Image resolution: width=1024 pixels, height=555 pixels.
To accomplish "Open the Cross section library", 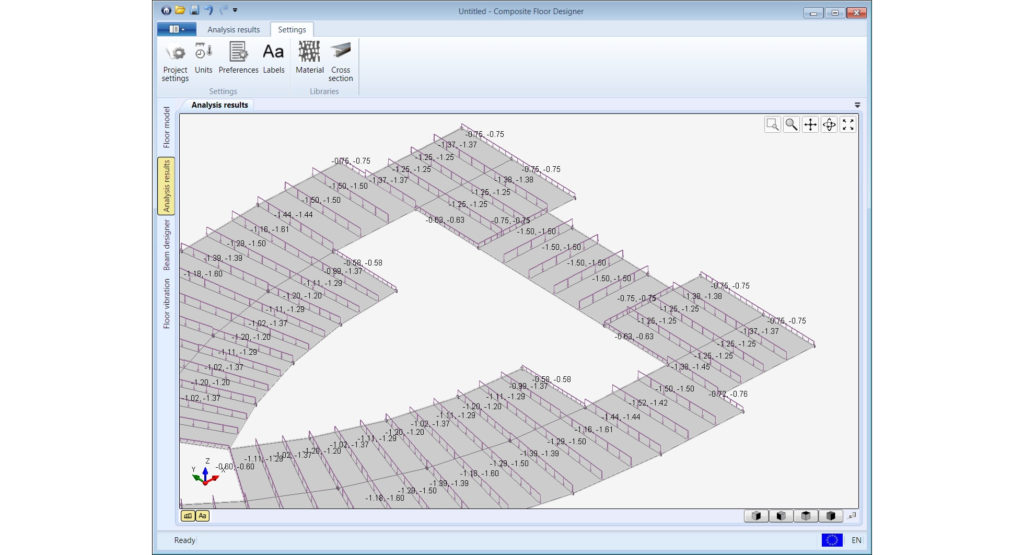I will point(340,61).
